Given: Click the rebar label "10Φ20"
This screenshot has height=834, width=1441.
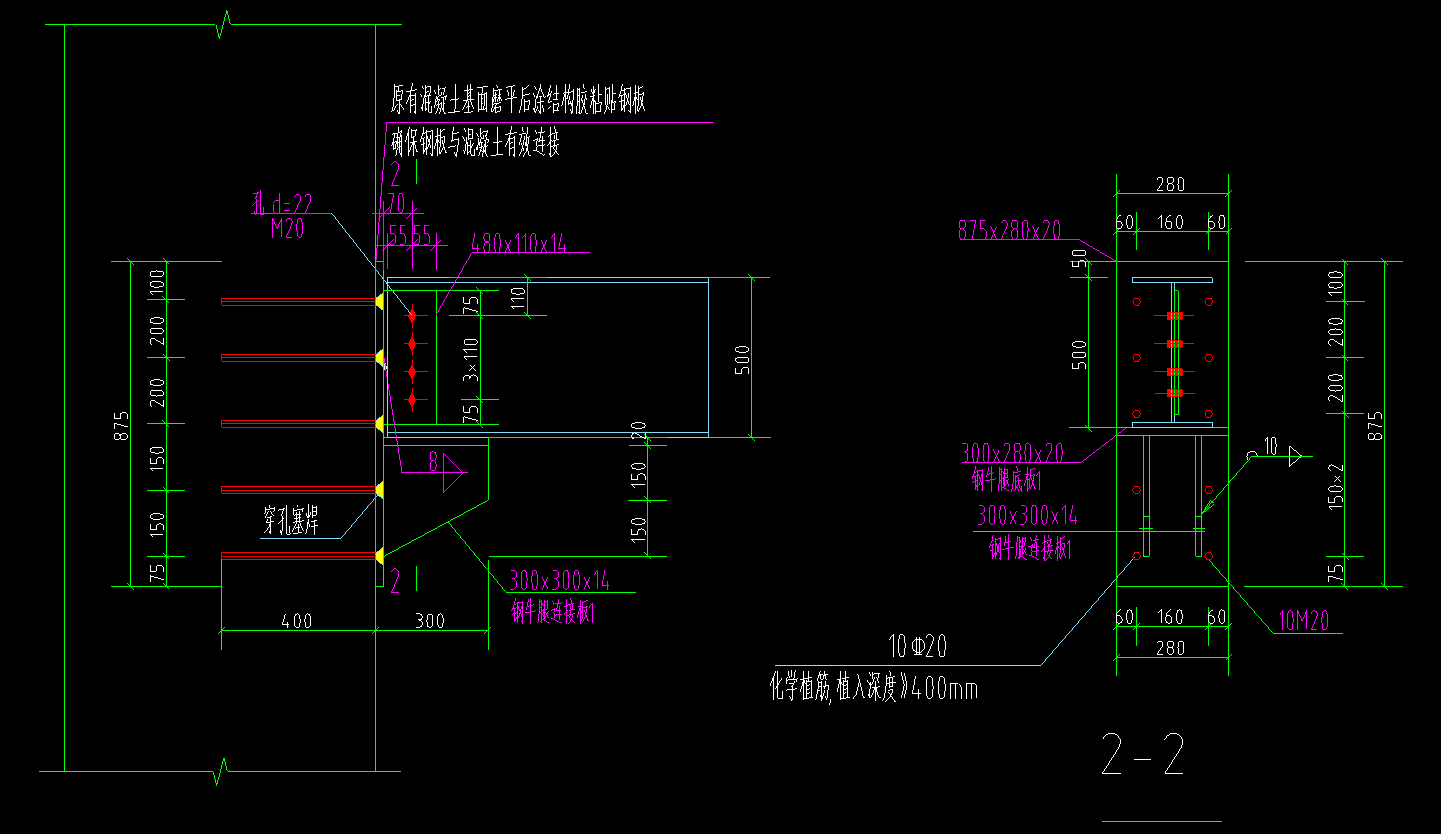Looking at the screenshot, I should point(917,647).
